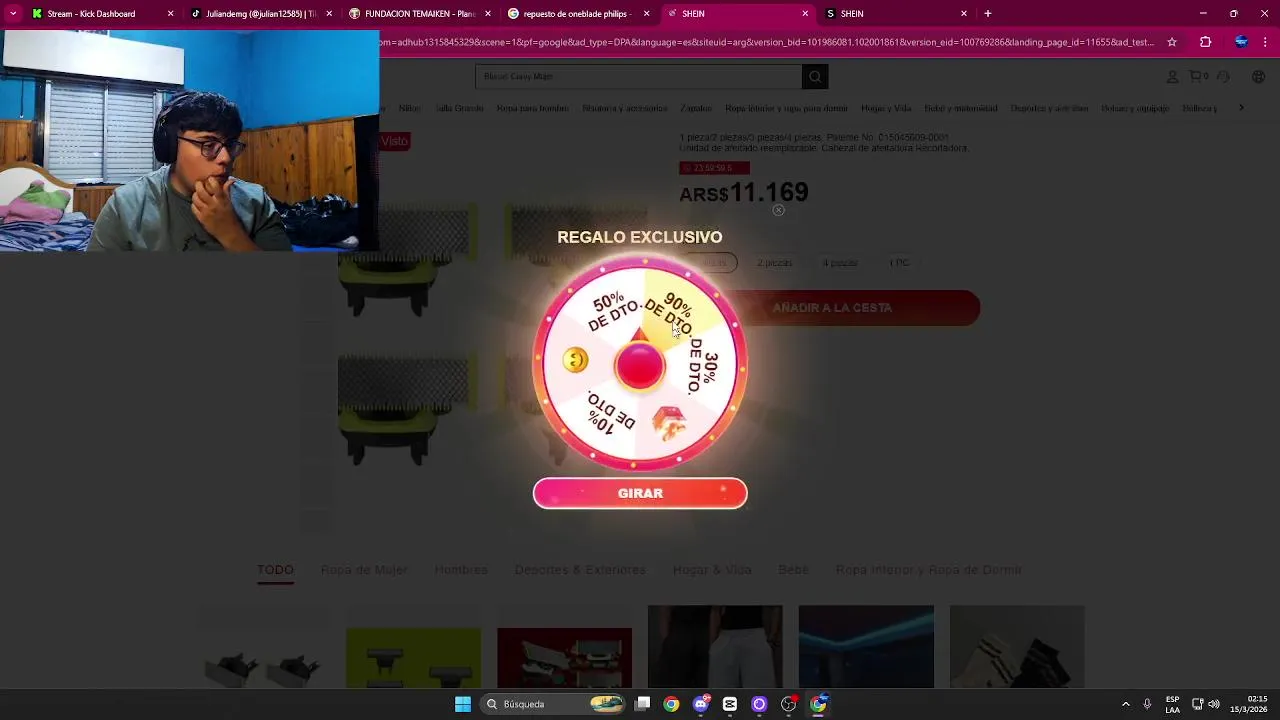Open Task View on the taskbar
The image size is (1280, 720).
(643, 704)
